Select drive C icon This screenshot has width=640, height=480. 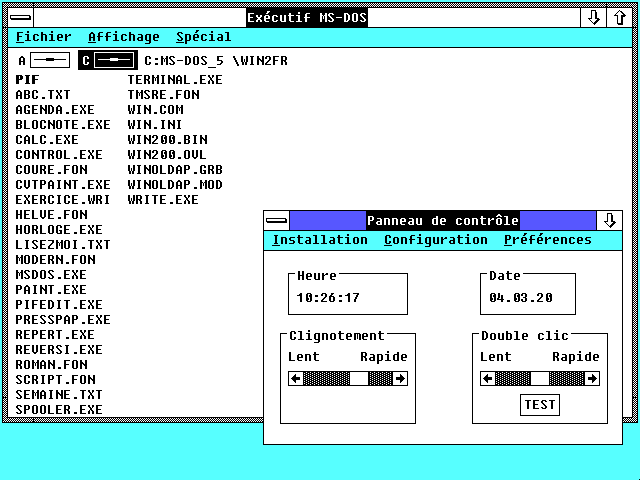(108, 60)
